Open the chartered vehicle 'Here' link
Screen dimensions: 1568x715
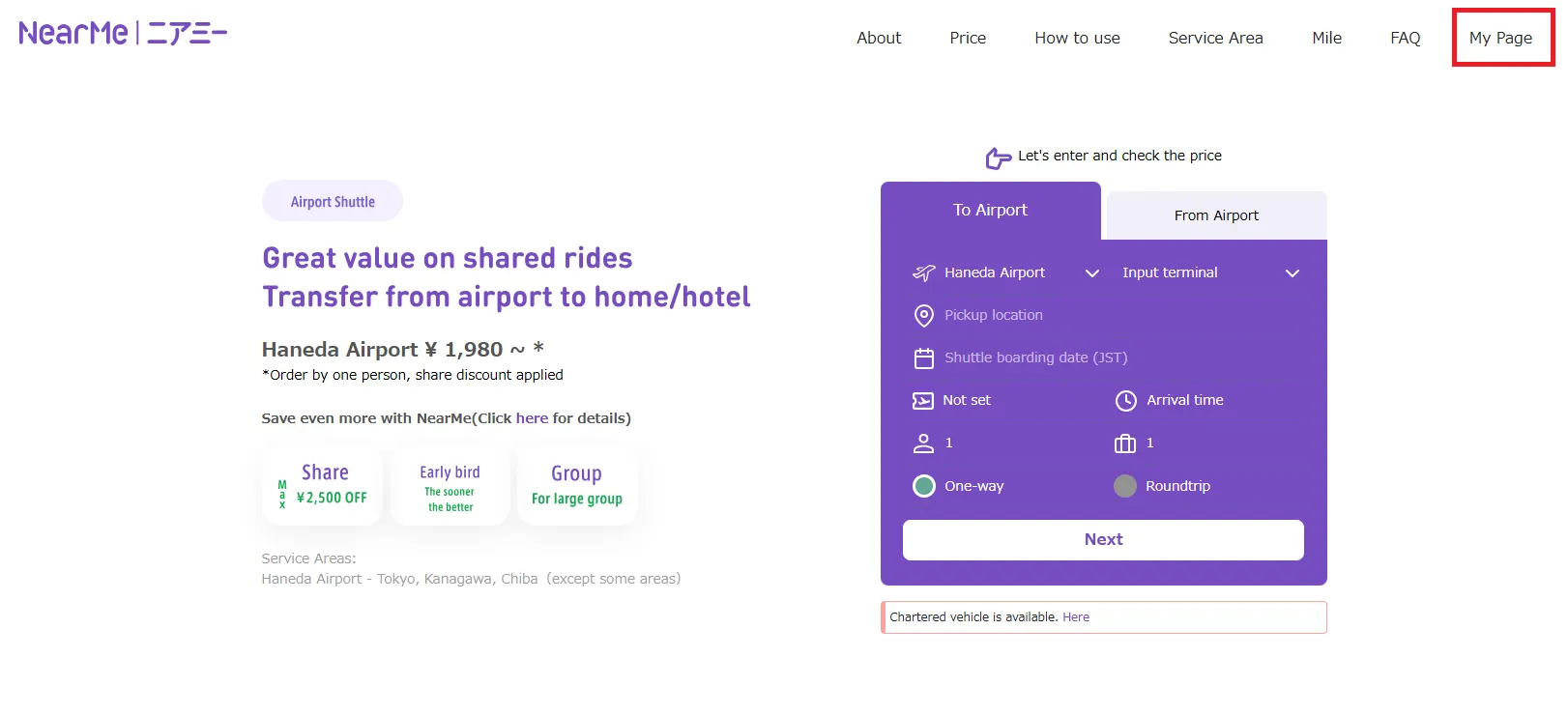pos(1076,617)
